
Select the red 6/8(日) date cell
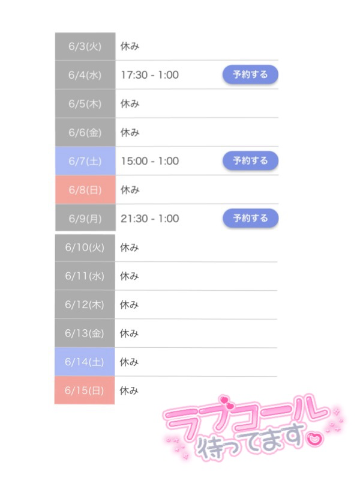(85, 190)
